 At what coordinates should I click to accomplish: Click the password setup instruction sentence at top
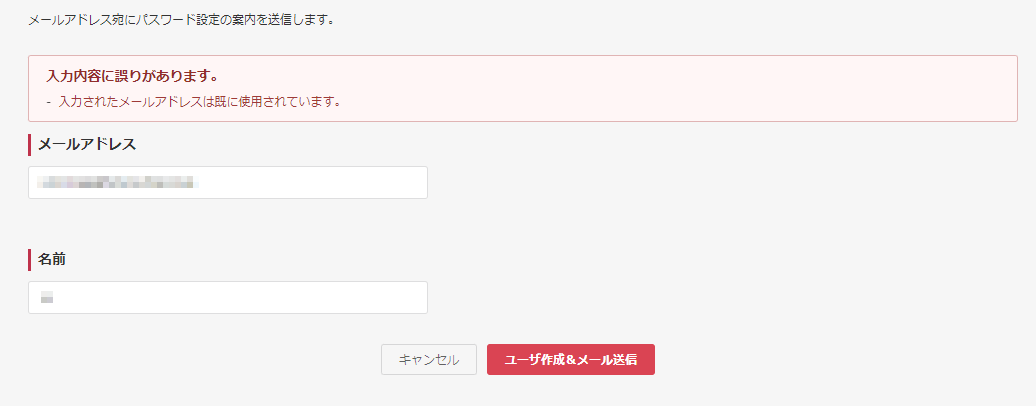tap(181, 20)
